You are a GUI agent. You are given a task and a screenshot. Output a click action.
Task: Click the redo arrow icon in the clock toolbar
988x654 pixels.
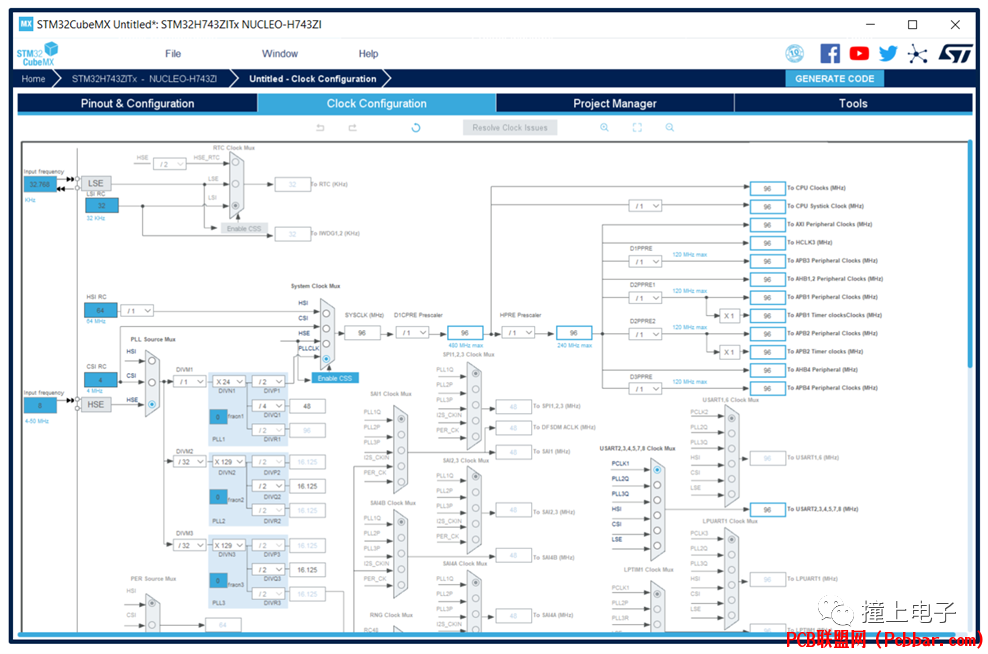352,128
